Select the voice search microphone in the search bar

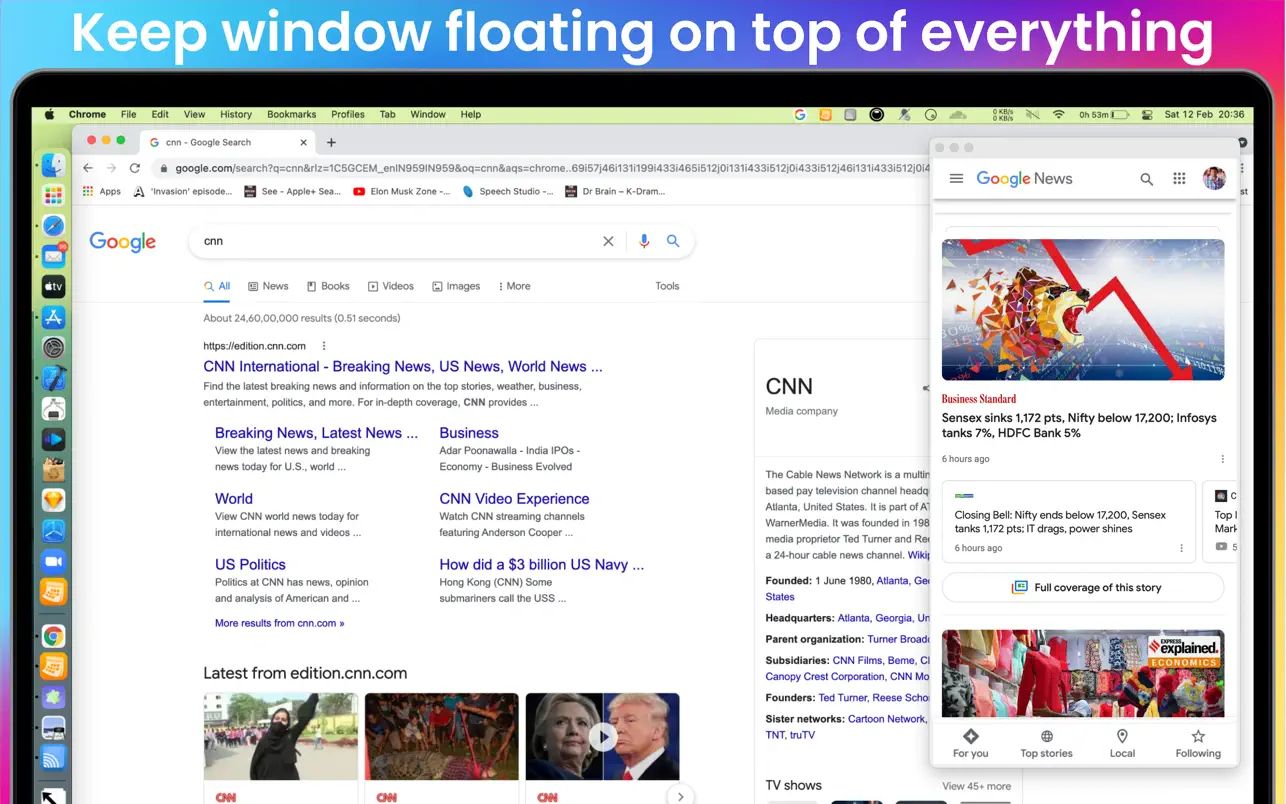pos(643,241)
